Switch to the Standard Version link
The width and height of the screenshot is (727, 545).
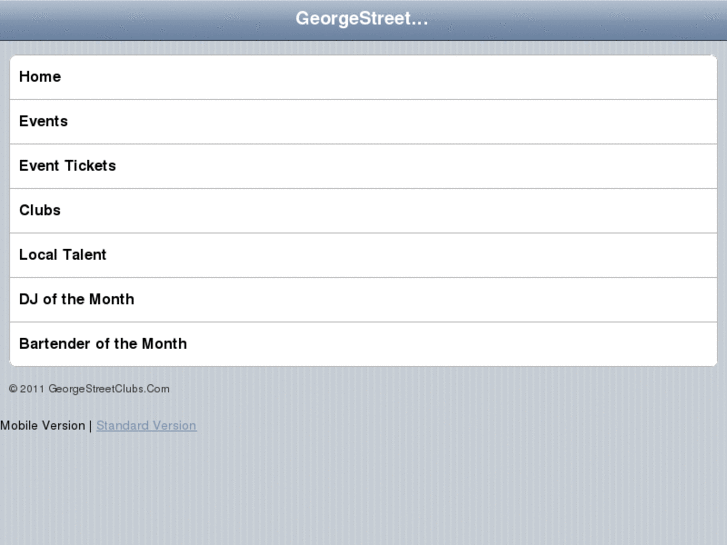tap(146, 426)
